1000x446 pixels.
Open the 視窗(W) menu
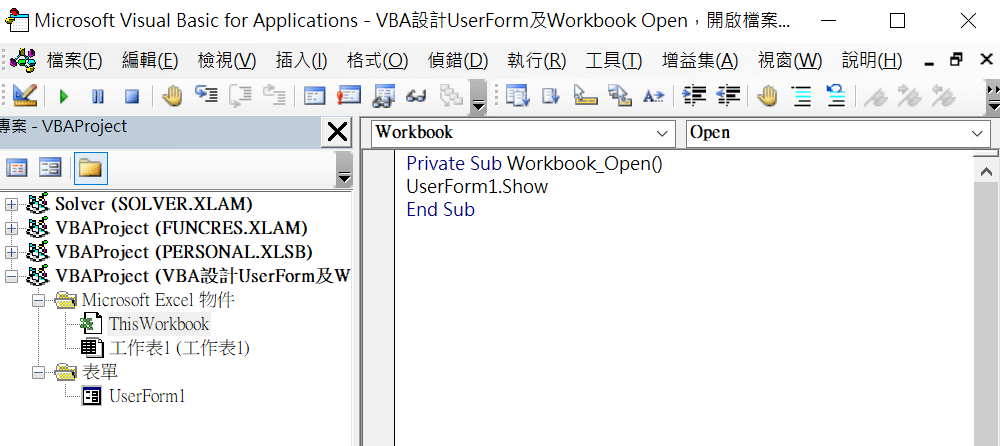point(790,61)
